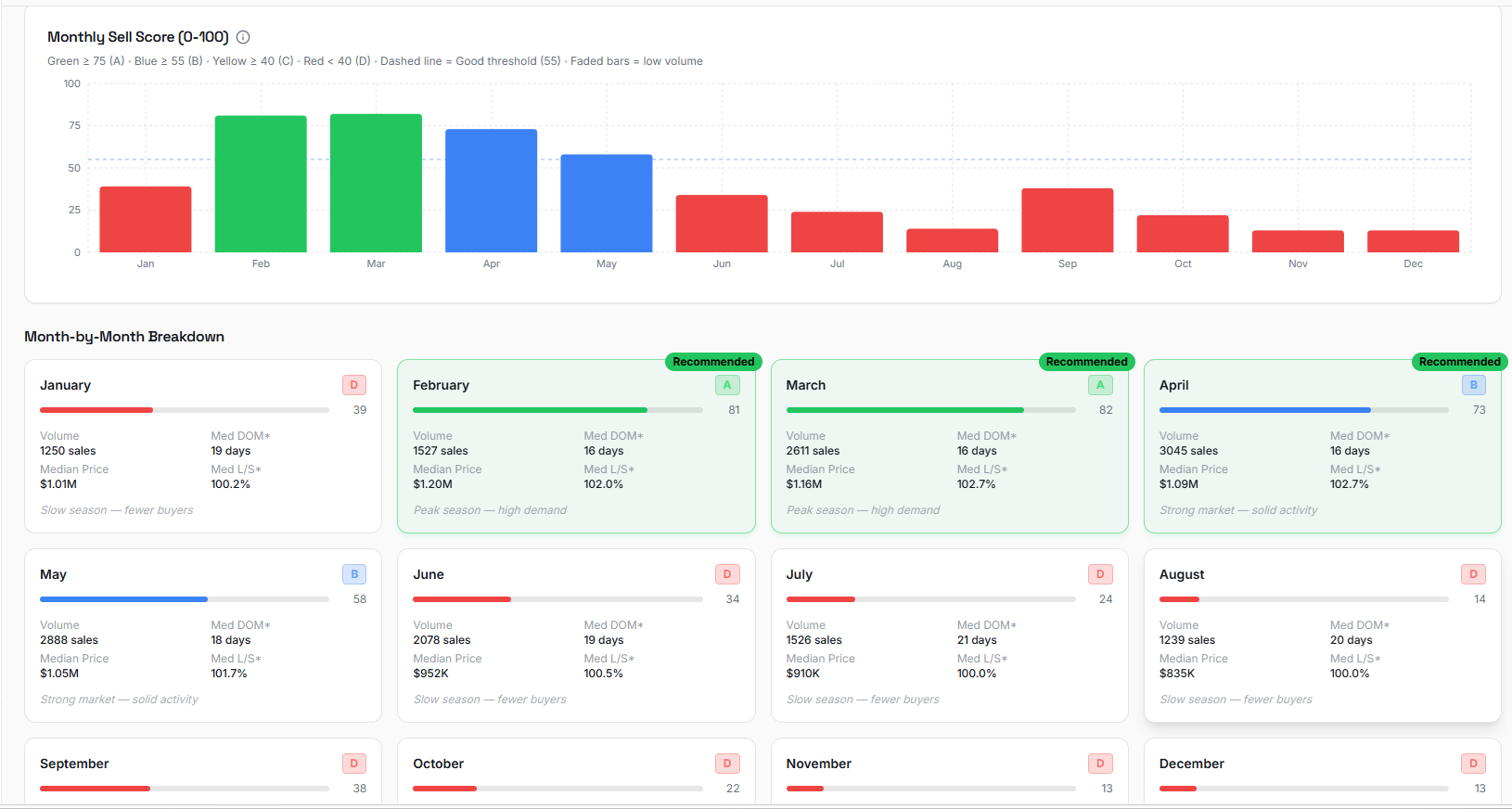Click the August card title
The image size is (1512, 809).
pos(1182,574)
